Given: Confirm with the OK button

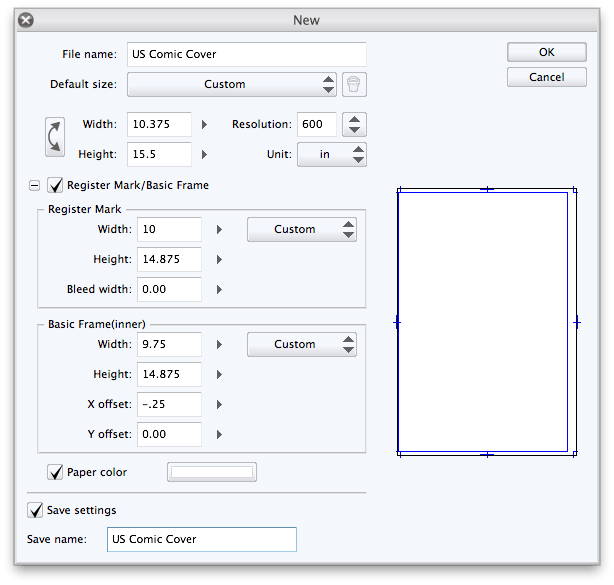Looking at the screenshot, I should coord(547,52).
